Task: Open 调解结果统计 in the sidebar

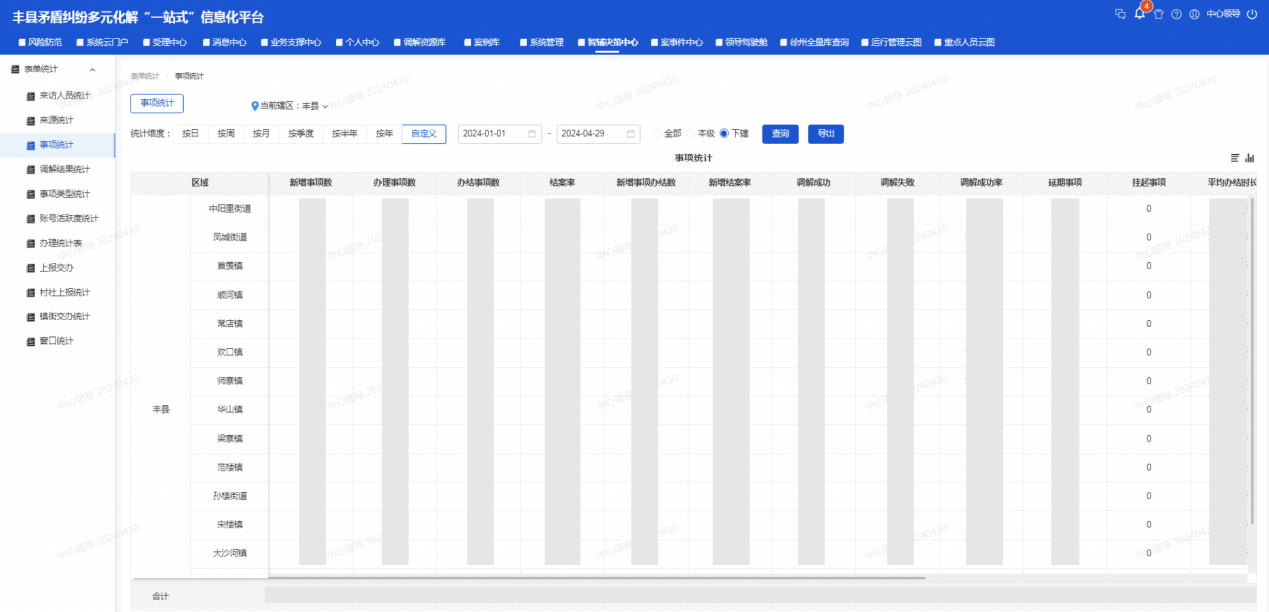Action: click(64, 169)
